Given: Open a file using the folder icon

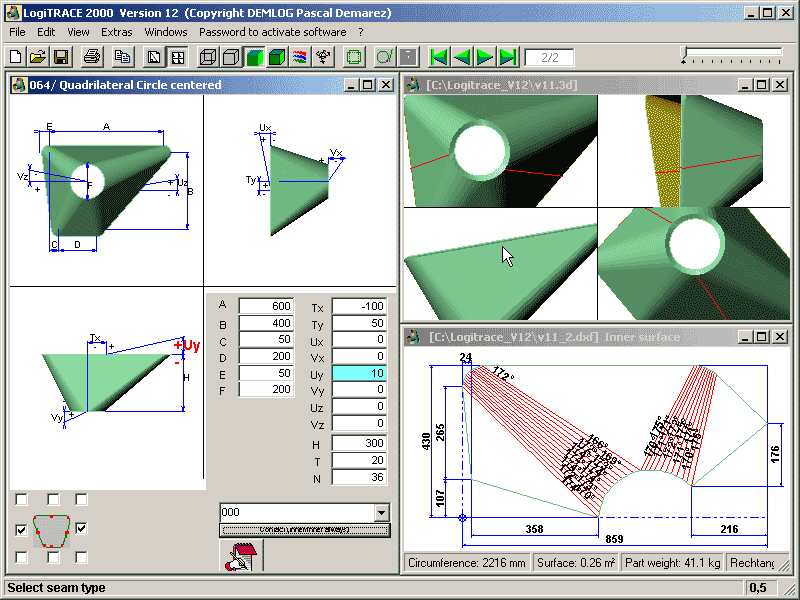Looking at the screenshot, I should [x=38, y=57].
